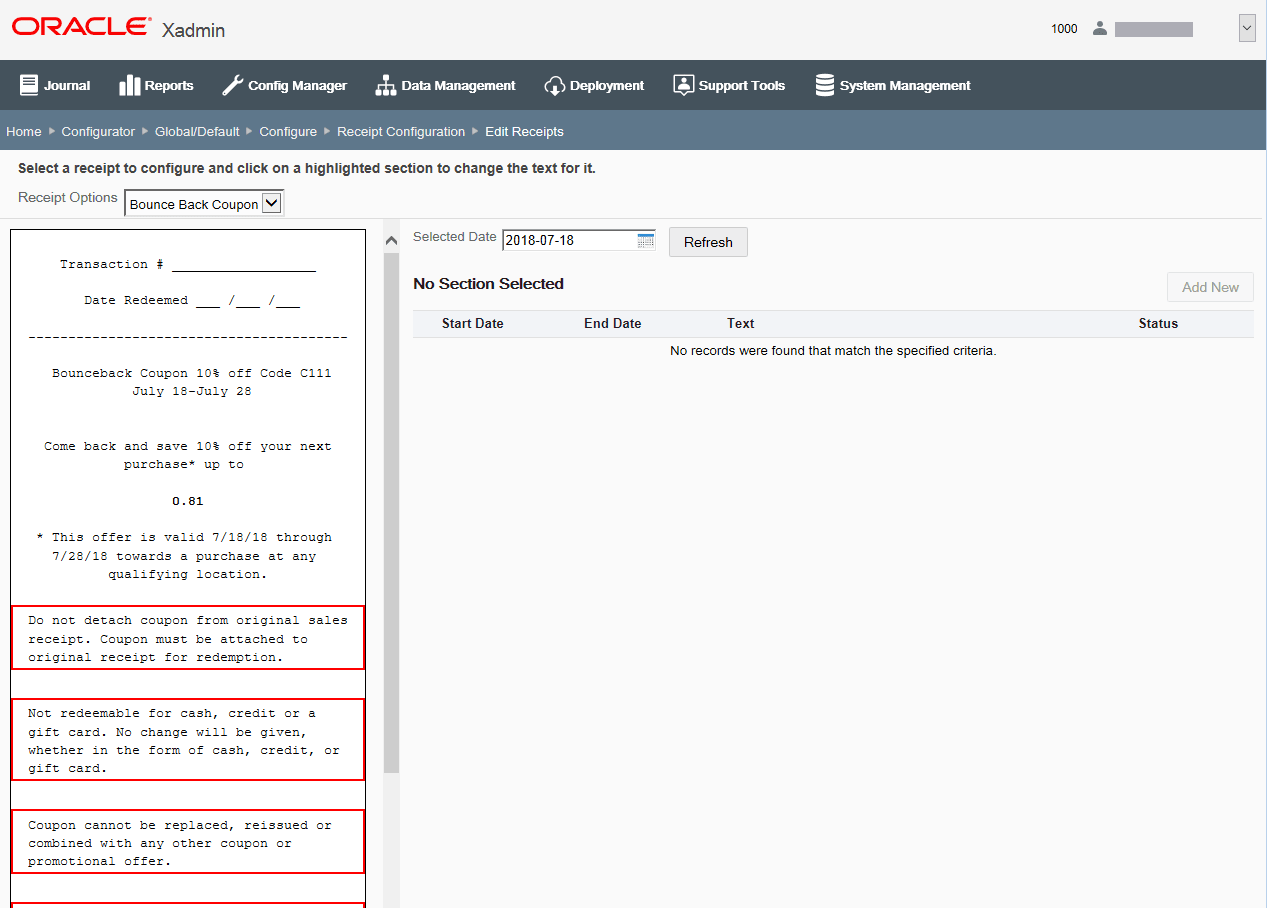The height and width of the screenshot is (908, 1267).
Task: Open the Receipt Options combo box arrow
Action: click(270, 203)
